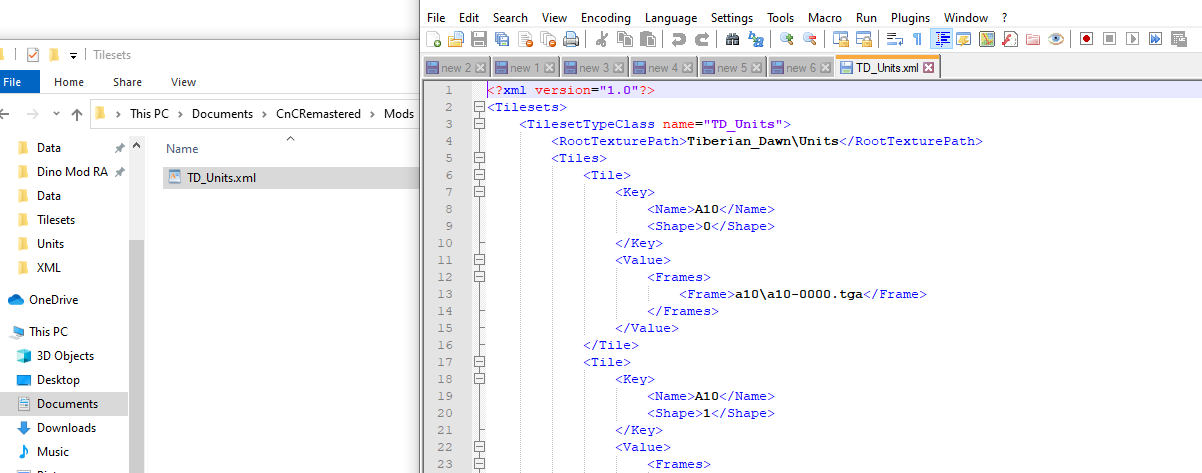This screenshot has width=1202, height=473.
Task: Cut selection with the scissors icon
Action: click(x=602, y=39)
